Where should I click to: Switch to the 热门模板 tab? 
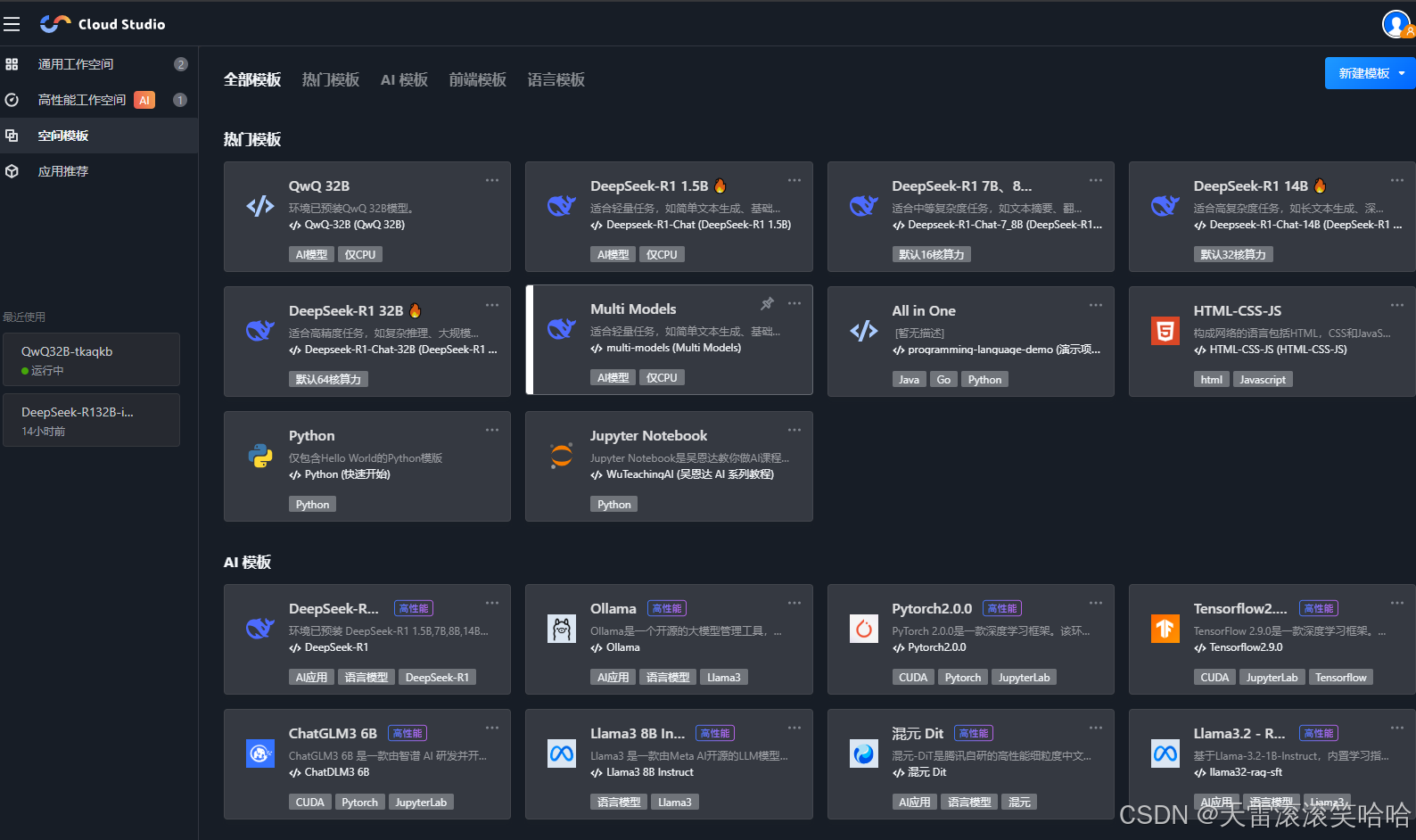[331, 80]
